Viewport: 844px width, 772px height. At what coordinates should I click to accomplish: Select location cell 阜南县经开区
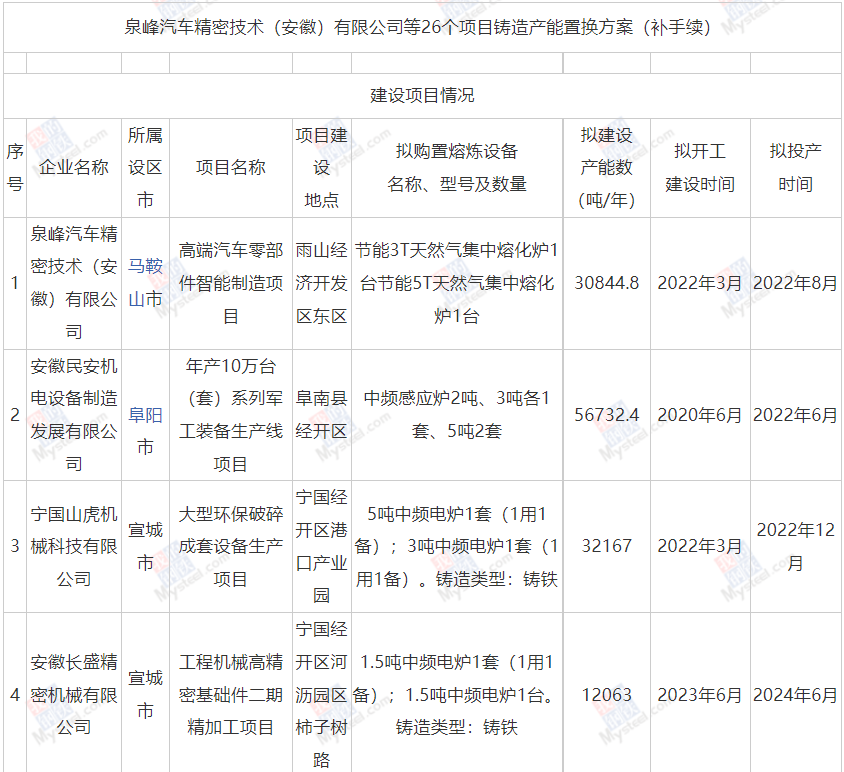(x=321, y=415)
